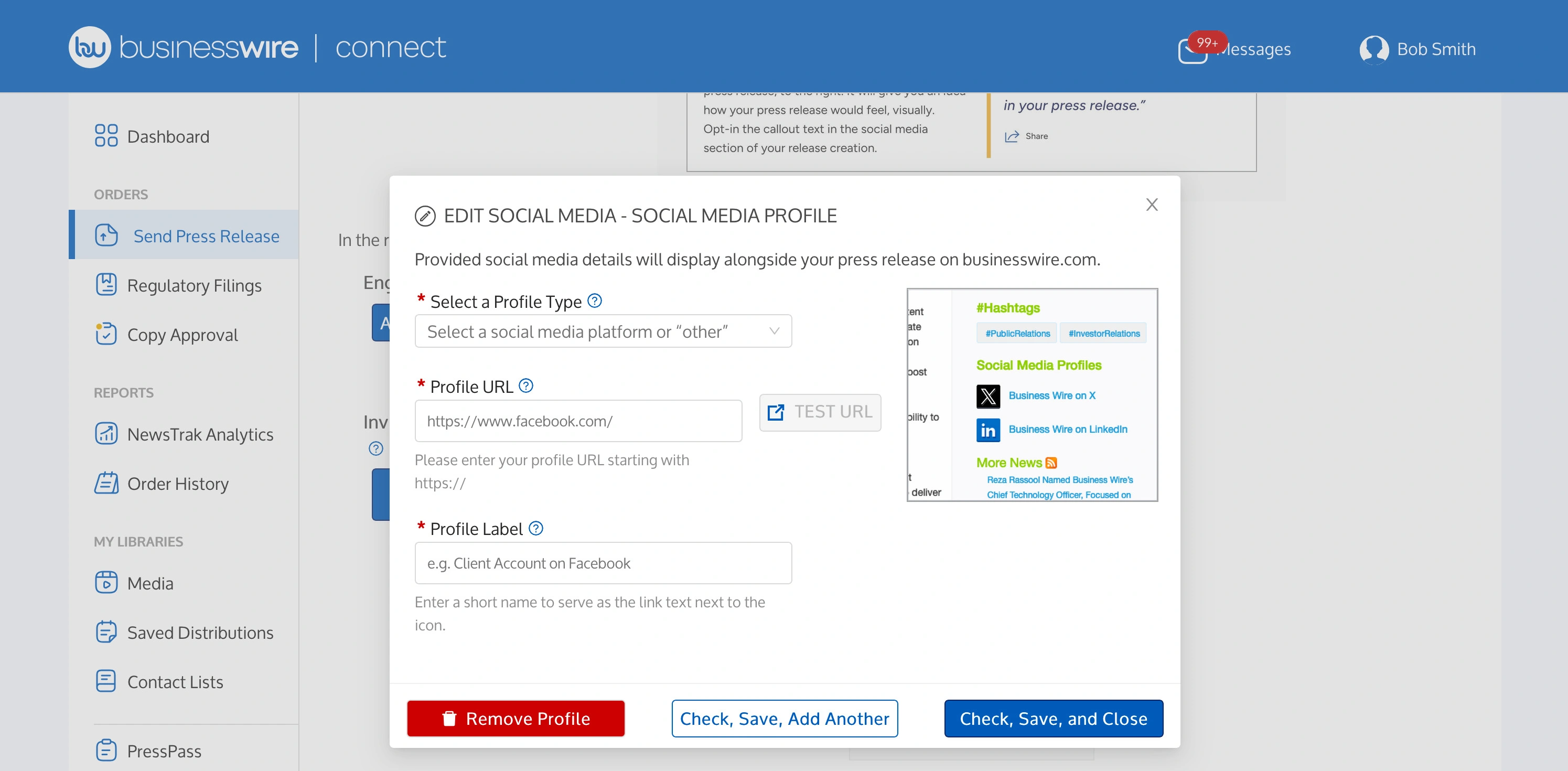Close the Edit Social Media dialog

point(1152,205)
